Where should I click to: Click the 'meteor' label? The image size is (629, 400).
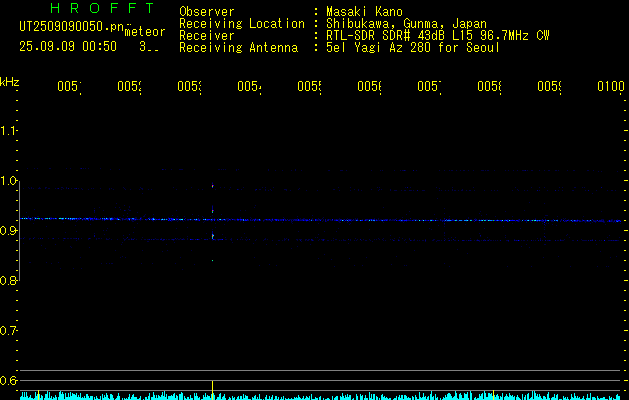[x=145, y=32]
